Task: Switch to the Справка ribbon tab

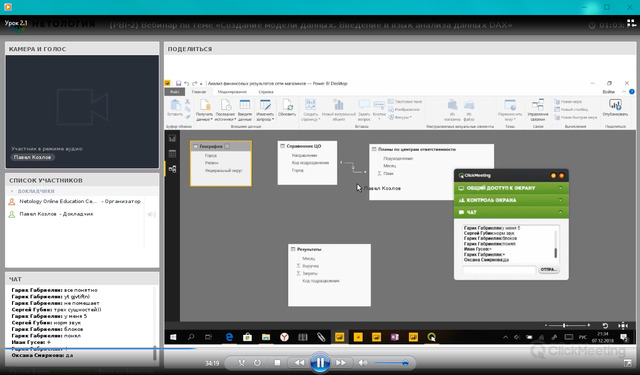Action: (266, 92)
